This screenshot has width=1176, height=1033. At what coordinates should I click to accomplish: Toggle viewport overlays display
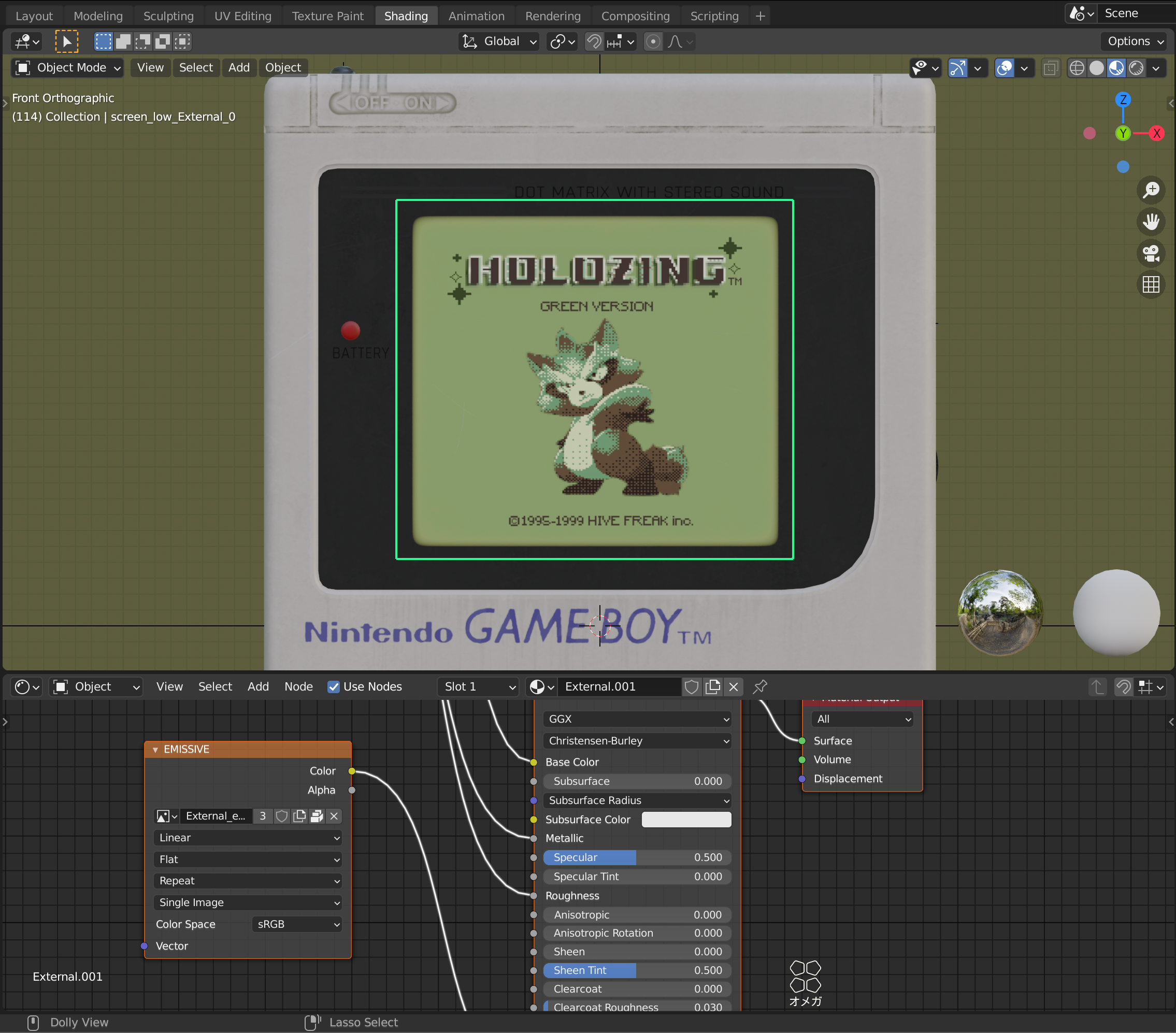1004,68
